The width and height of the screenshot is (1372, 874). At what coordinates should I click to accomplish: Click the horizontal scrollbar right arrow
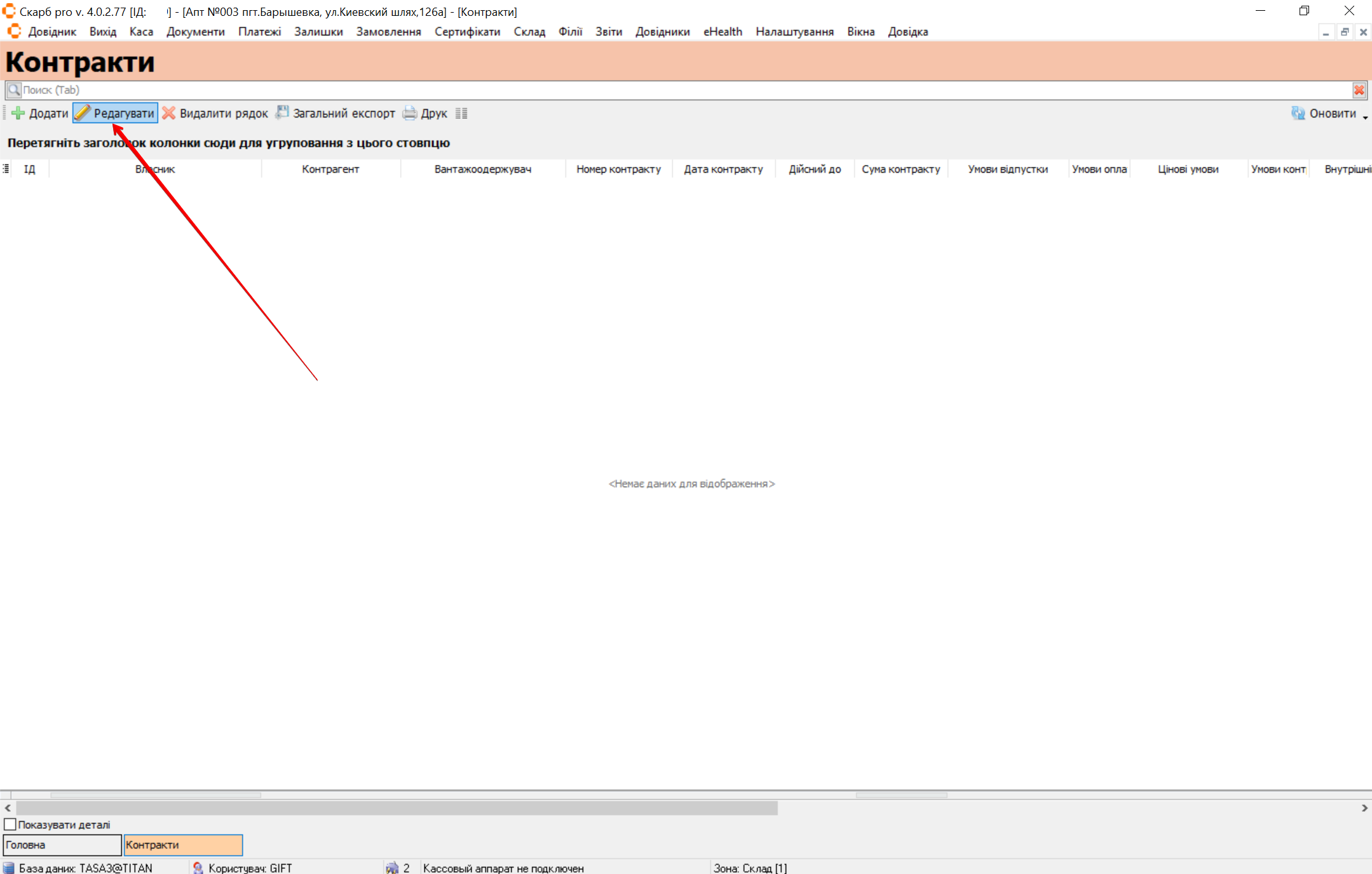(1364, 808)
